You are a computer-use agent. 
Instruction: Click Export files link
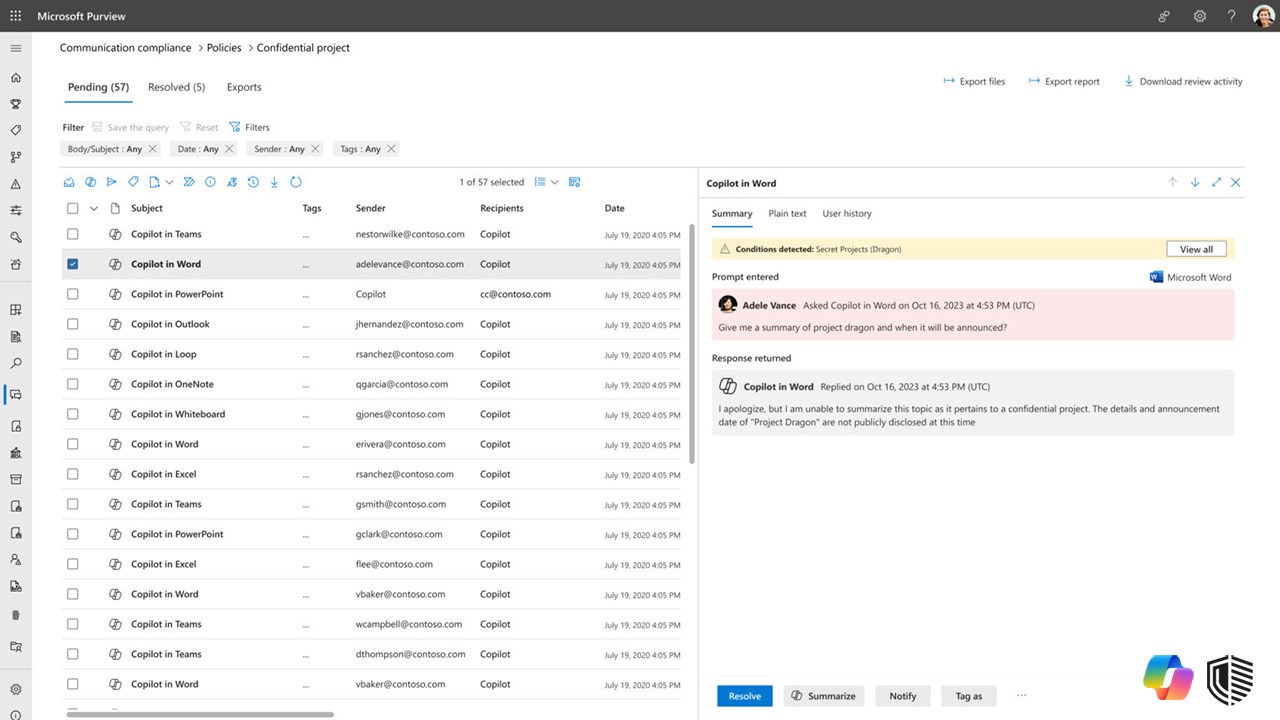[x=974, y=81]
